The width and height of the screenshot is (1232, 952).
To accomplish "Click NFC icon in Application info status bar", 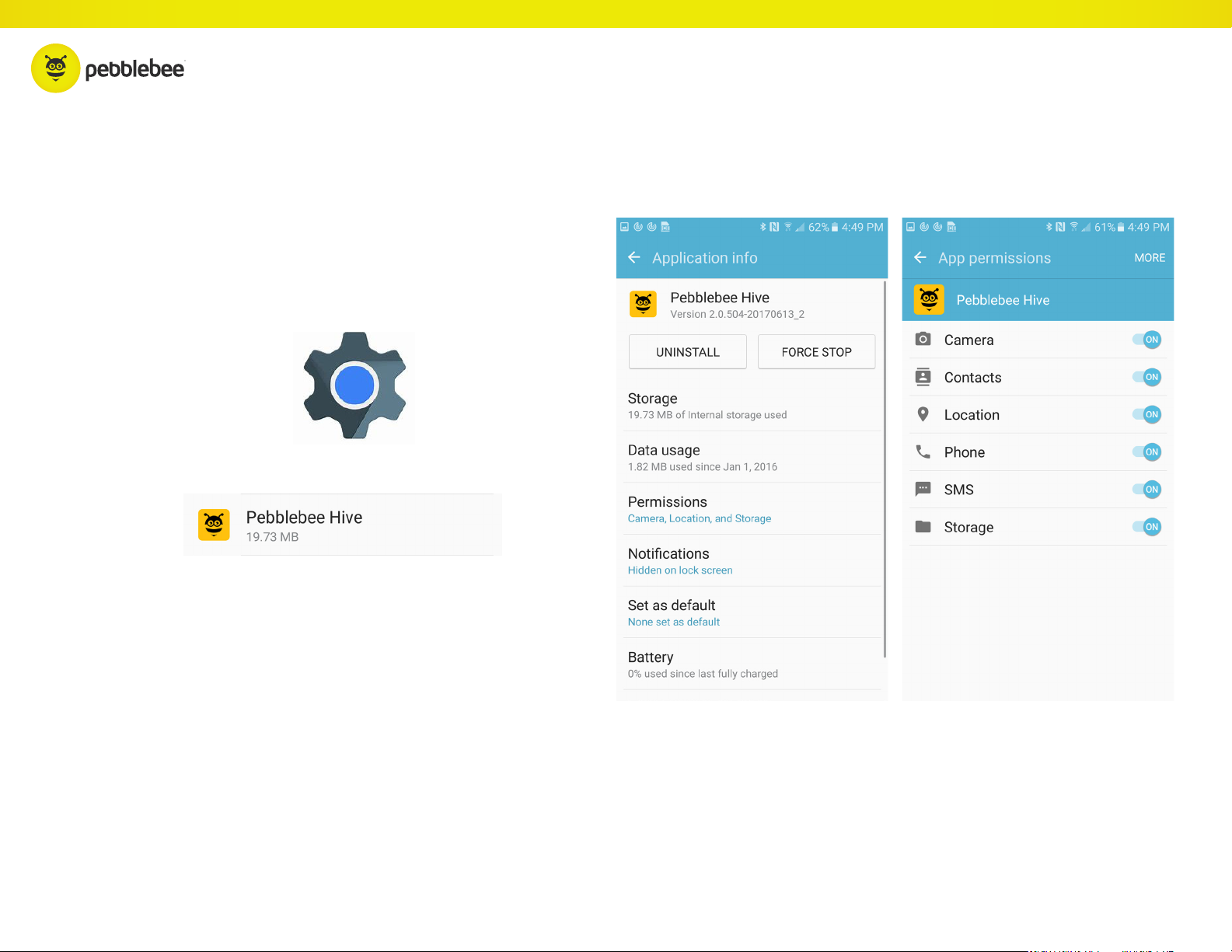I will click(x=774, y=227).
